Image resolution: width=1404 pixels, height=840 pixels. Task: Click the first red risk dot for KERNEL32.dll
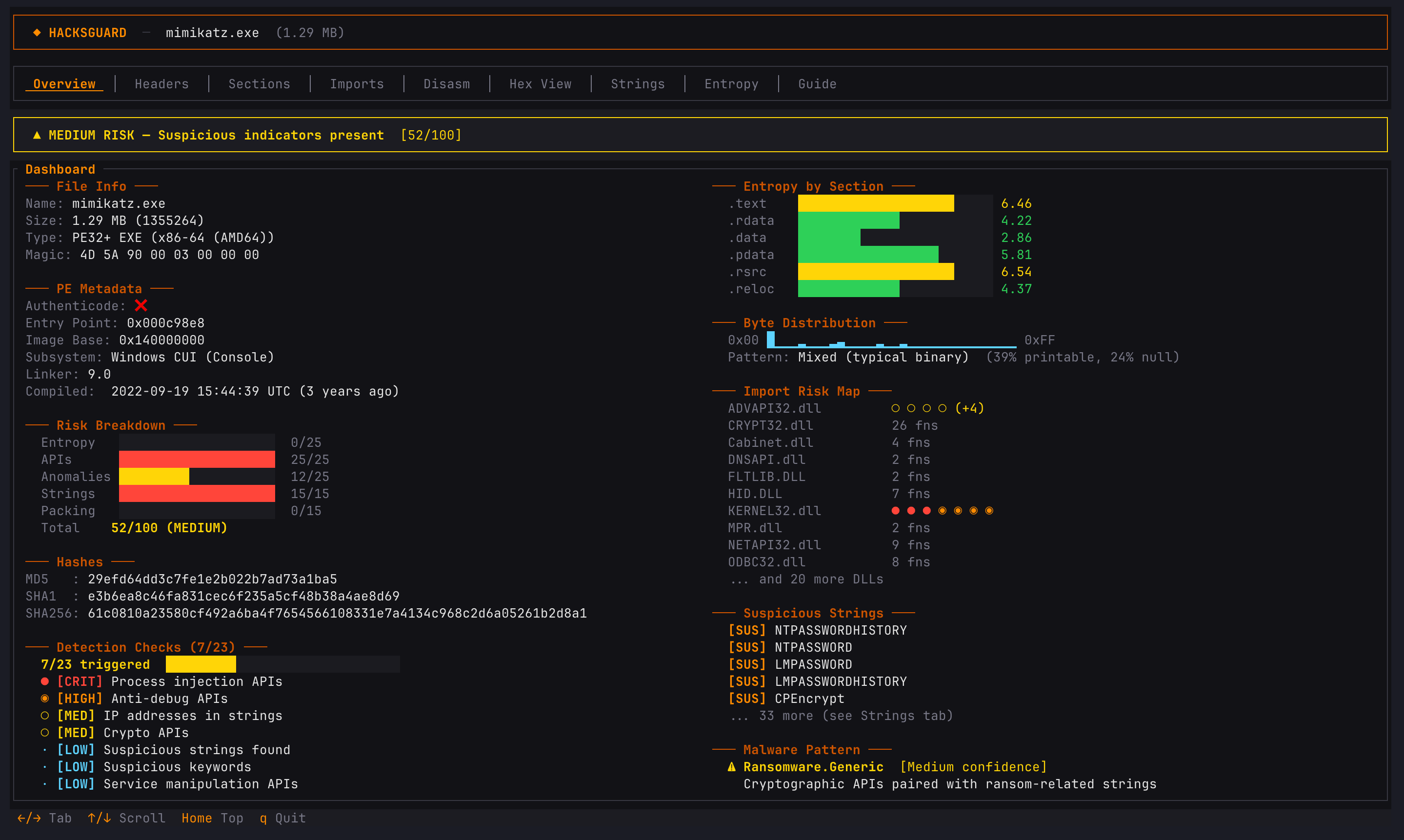(x=895, y=511)
